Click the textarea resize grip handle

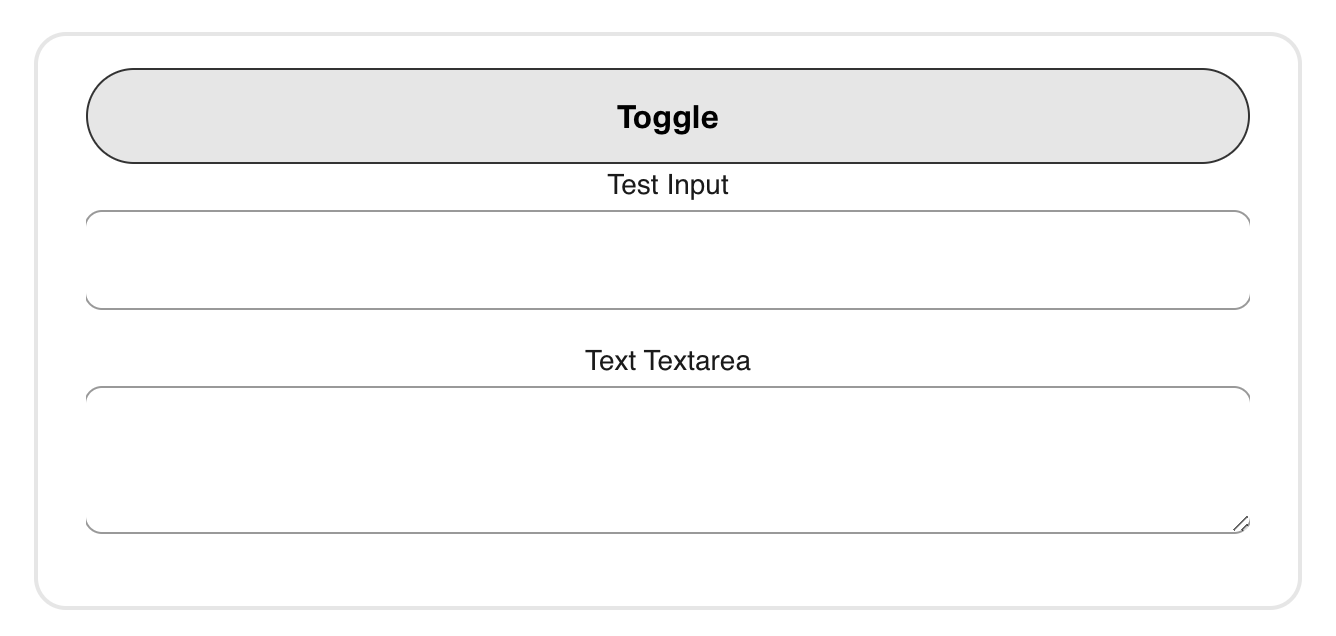pyautogui.click(x=1241, y=521)
